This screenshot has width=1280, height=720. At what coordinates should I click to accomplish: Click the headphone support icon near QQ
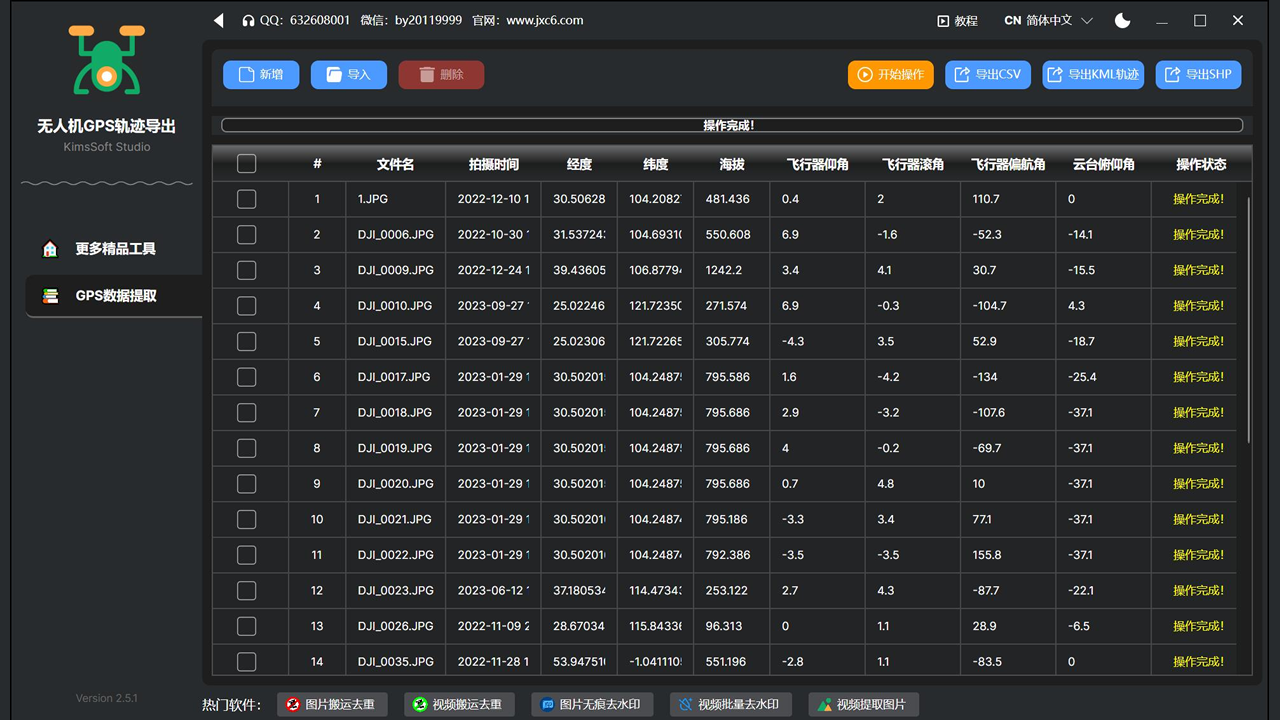tap(249, 20)
